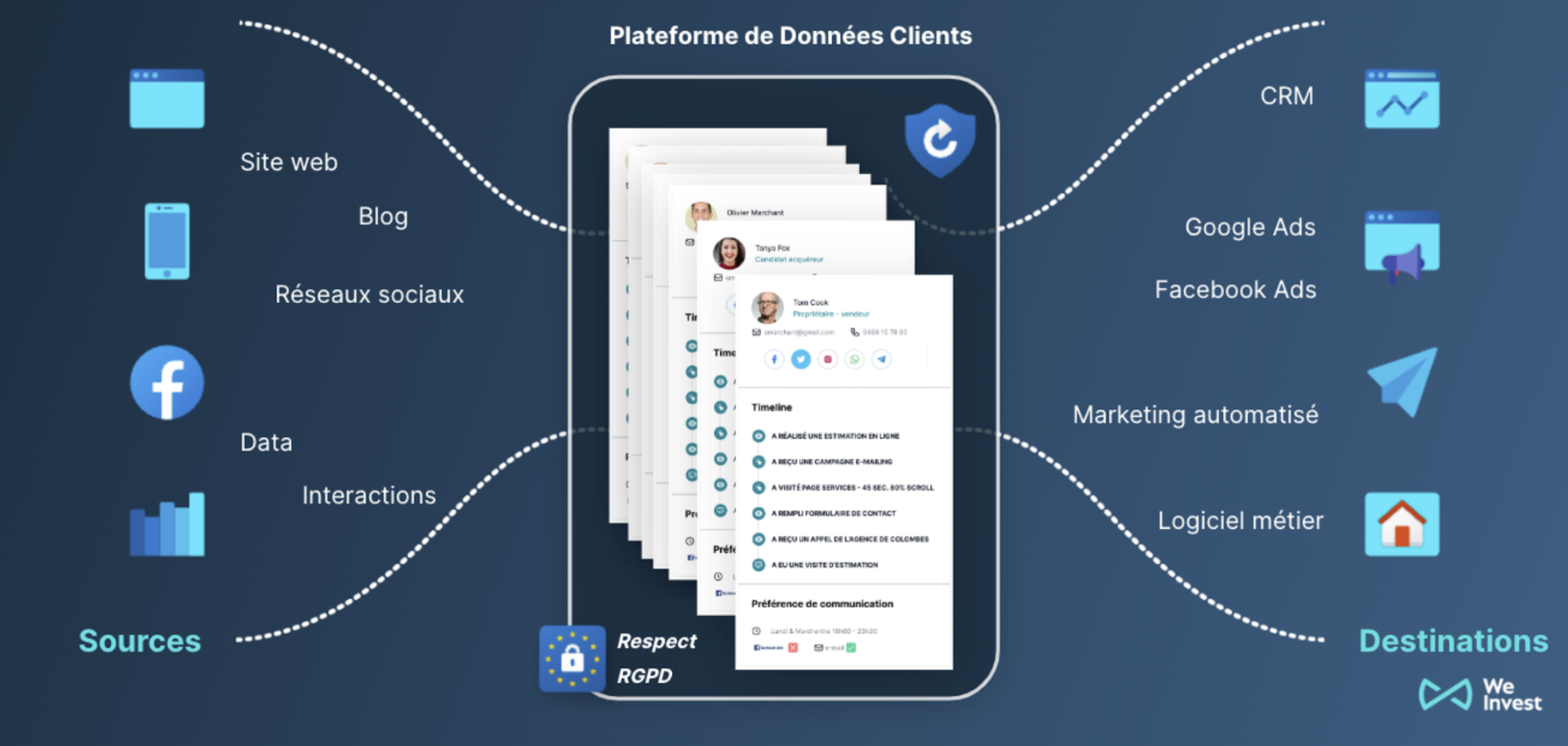The height and width of the screenshot is (746, 1568).
Task: Click the 'Respect RGPD' caption
Action: (x=656, y=659)
